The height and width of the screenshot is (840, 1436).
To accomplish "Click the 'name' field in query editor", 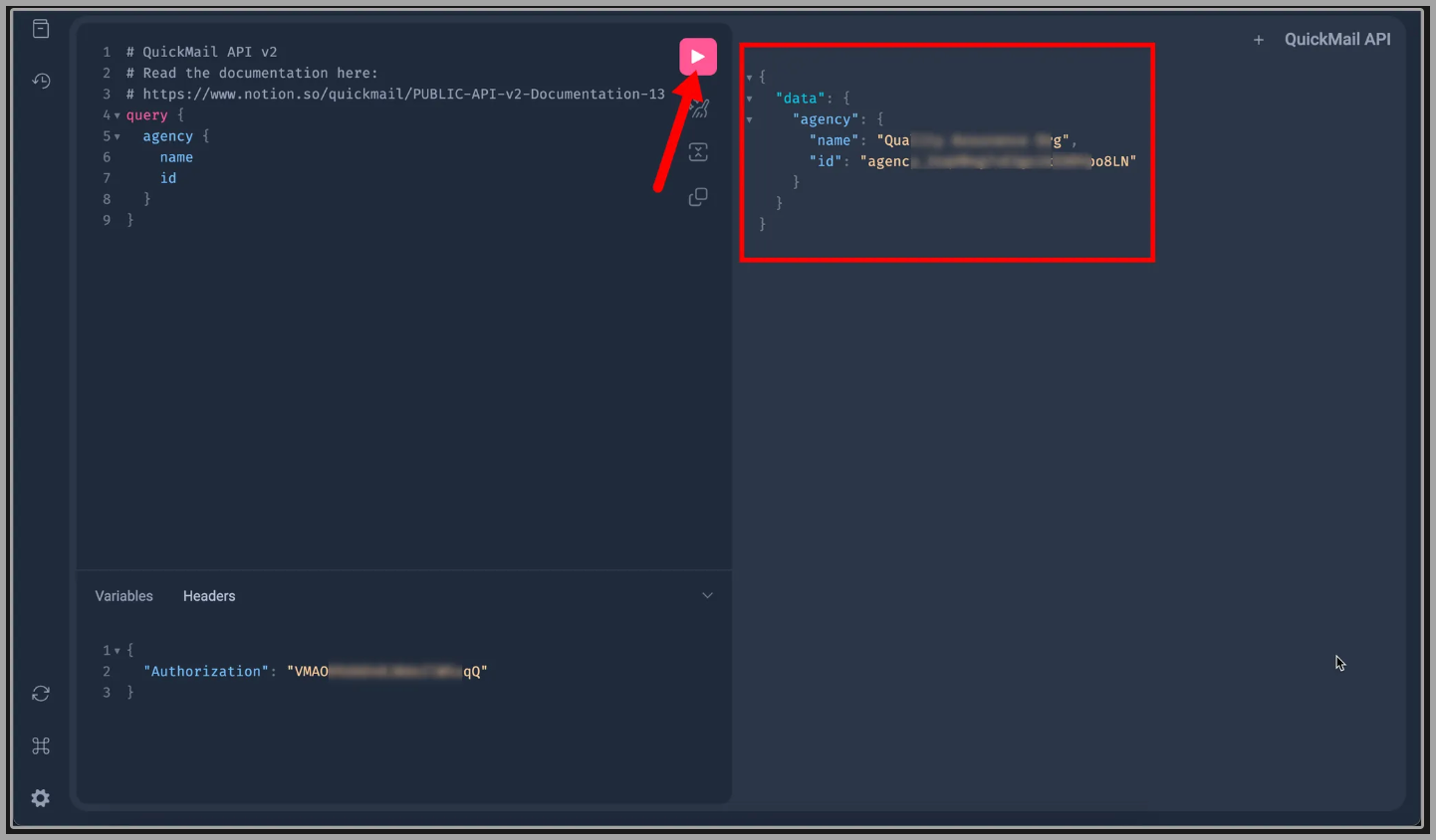I will (x=176, y=157).
